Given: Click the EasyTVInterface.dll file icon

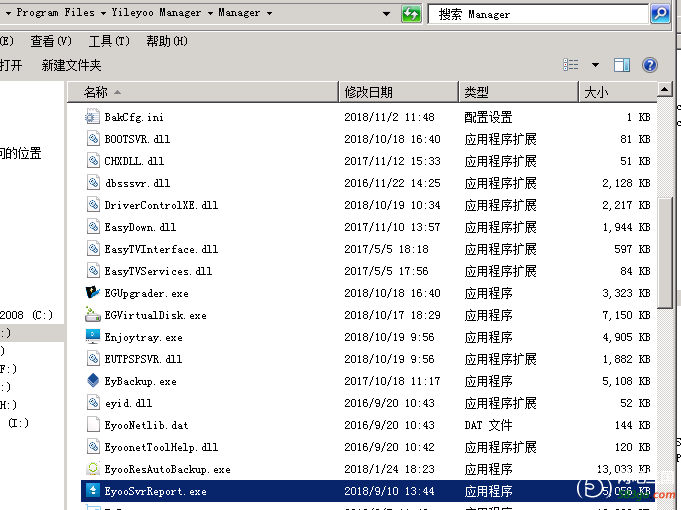Looking at the screenshot, I should click(93, 249).
